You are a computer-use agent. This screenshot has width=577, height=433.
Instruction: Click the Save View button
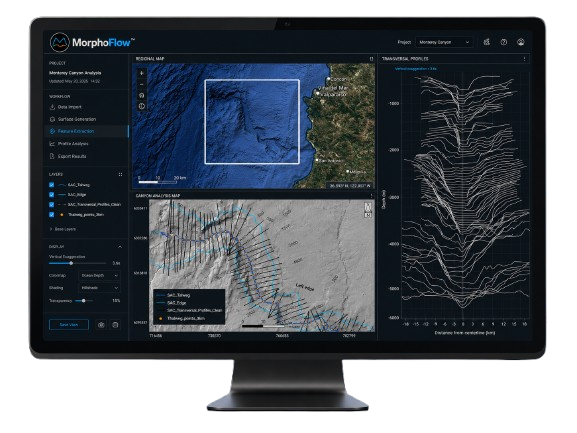[x=69, y=325]
